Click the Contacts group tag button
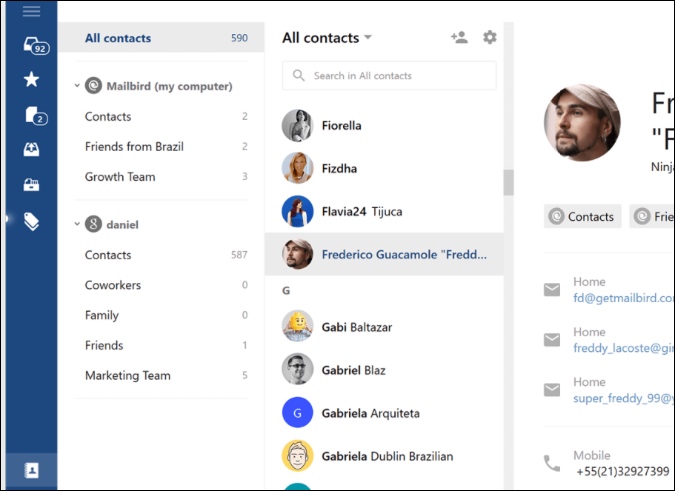 (x=583, y=216)
